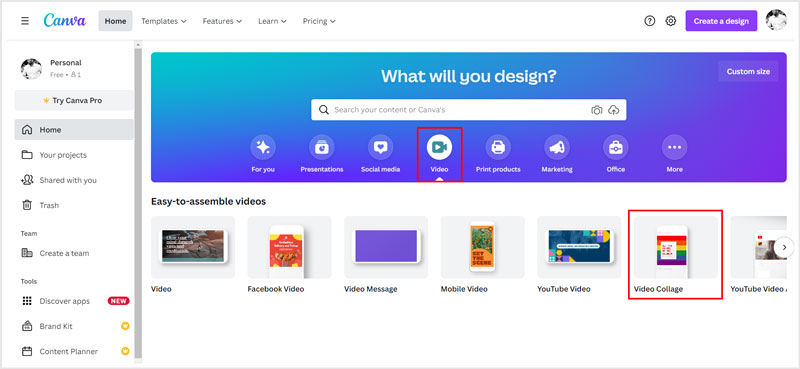Open Discover apps in the sidebar
This screenshot has width=800, height=369.
(74, 301)
